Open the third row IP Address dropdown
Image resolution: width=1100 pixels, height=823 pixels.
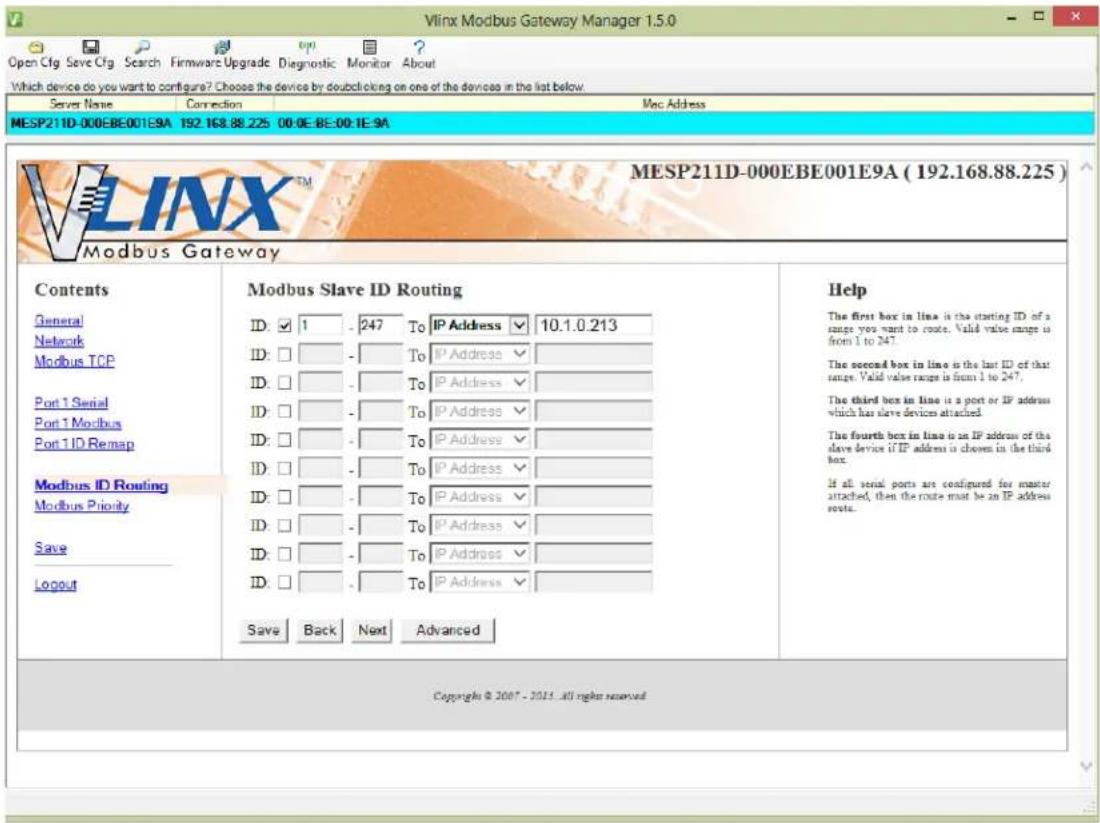(479, 382)
